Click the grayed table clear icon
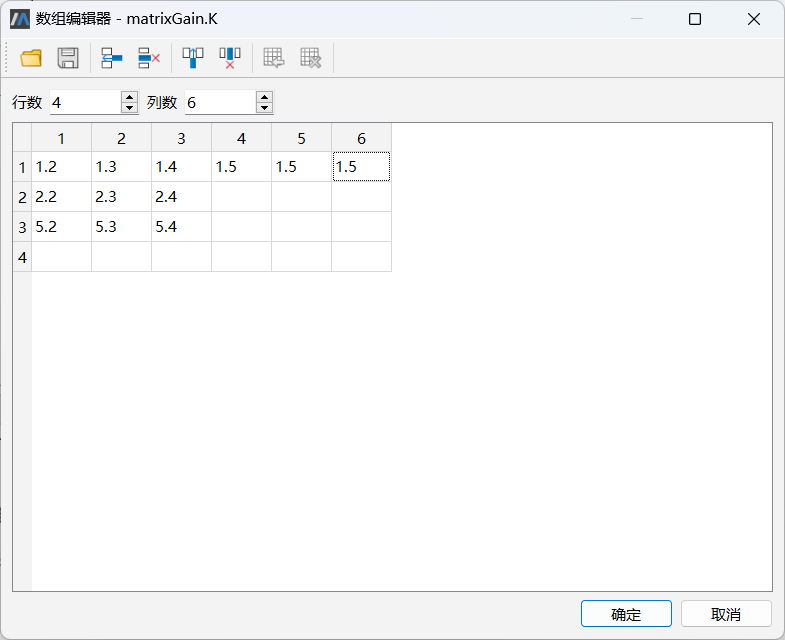785x640 pixels. [311, 58]
